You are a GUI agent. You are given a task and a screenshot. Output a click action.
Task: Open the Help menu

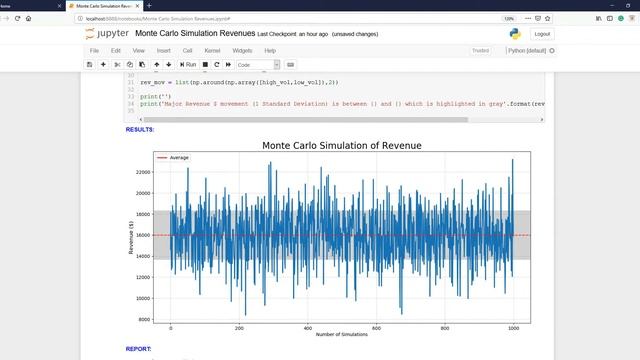click(270, 51)
